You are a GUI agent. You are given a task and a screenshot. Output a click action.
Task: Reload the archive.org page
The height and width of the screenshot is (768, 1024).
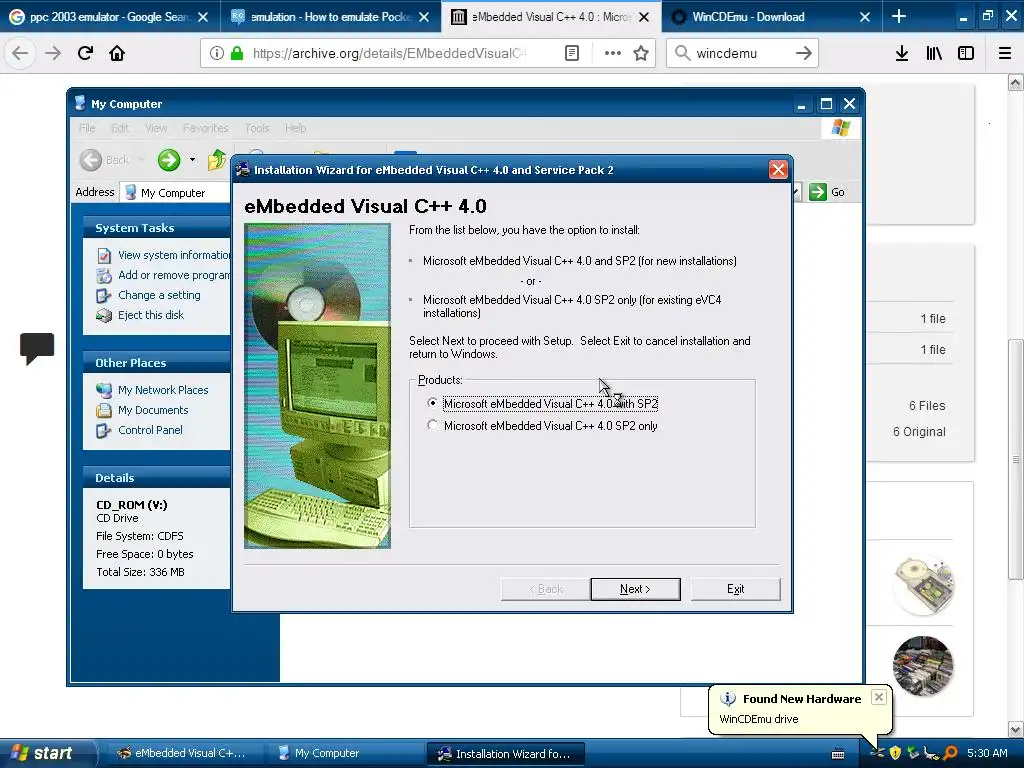pos(85,53)
